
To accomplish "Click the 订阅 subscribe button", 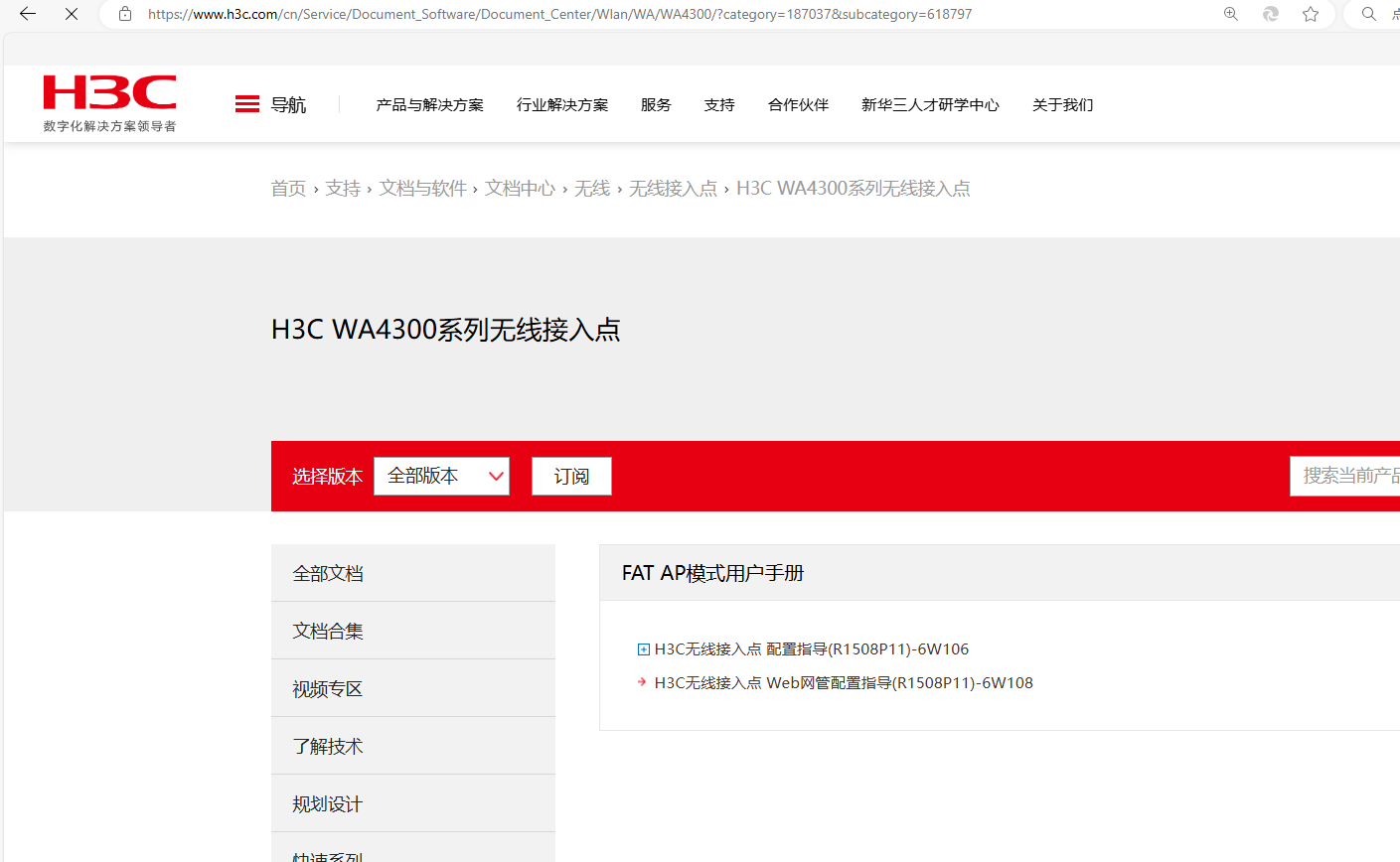I will coord(571,476).
